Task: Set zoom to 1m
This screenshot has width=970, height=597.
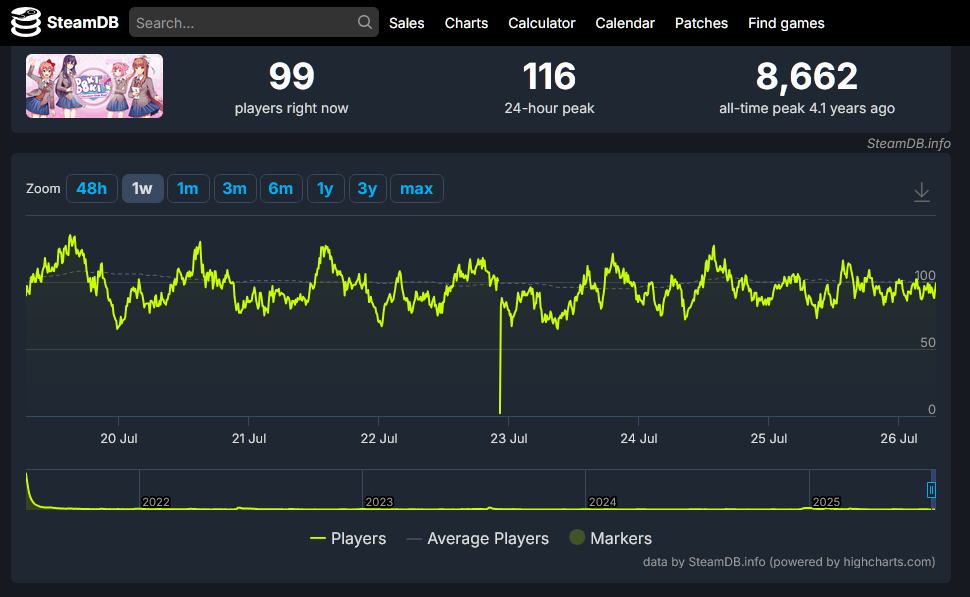Action: click(x=188, y=189)
